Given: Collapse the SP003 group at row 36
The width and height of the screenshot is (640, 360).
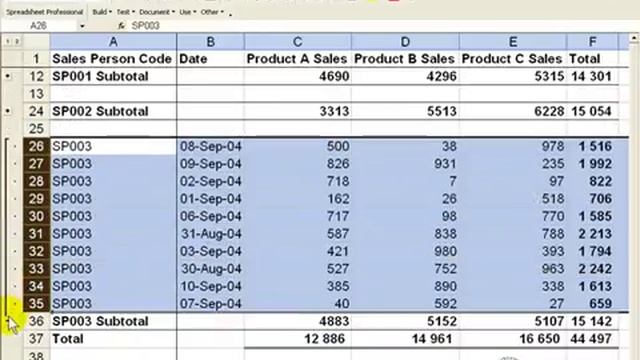Looking at the screenshot, I should [x=8, y=321].
